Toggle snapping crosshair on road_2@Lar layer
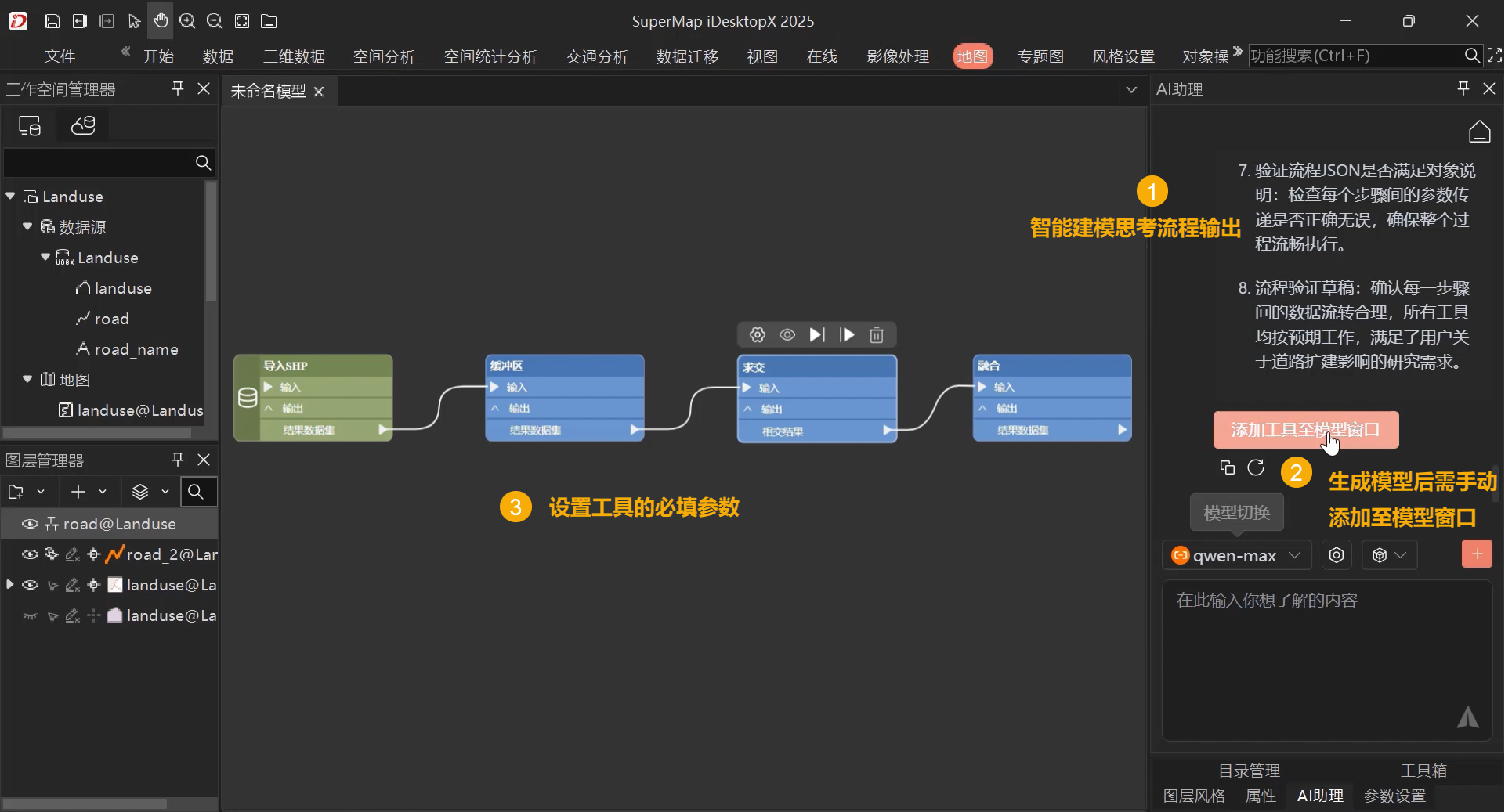Screen dimensions: 1512x812 [x=94, y=554]
